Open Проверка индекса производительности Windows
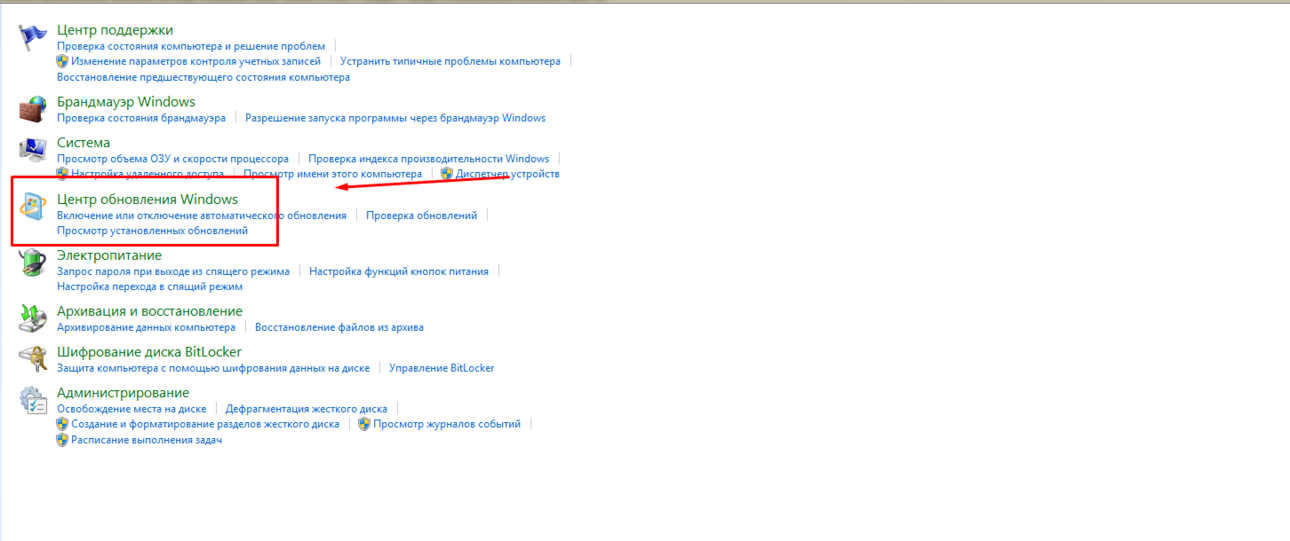1290x541 pixels. pyautogui.click(x=429, y=159)
